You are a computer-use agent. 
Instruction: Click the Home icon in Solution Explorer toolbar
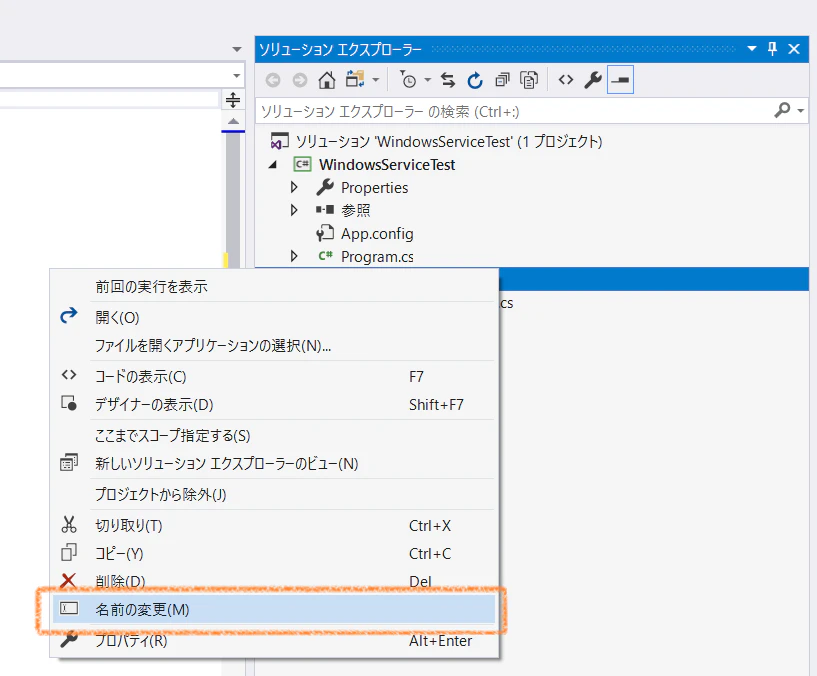tap(327, 80)
